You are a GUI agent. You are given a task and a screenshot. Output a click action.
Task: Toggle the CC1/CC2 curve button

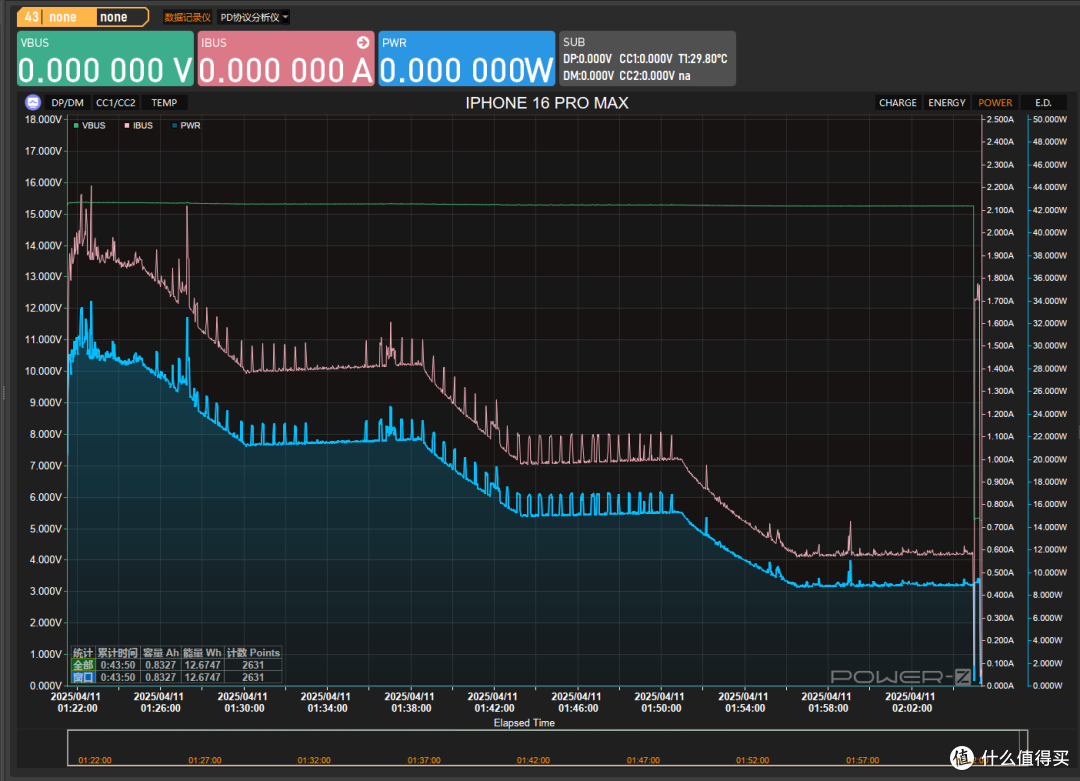pyautogui.click(x=116, y=103)
